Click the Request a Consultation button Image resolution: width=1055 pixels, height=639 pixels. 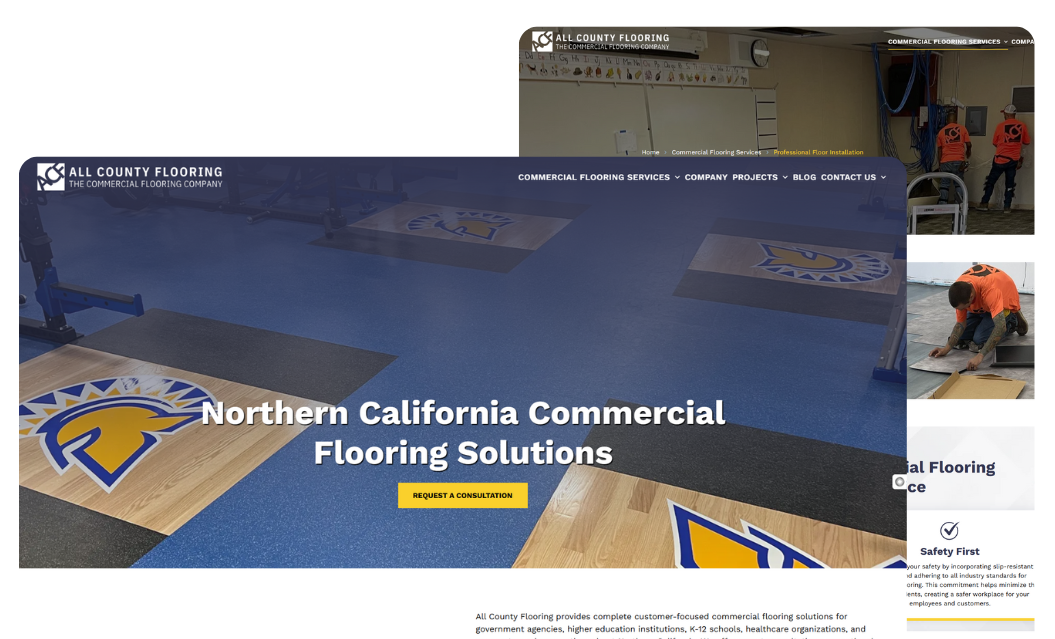coord(462,495)
